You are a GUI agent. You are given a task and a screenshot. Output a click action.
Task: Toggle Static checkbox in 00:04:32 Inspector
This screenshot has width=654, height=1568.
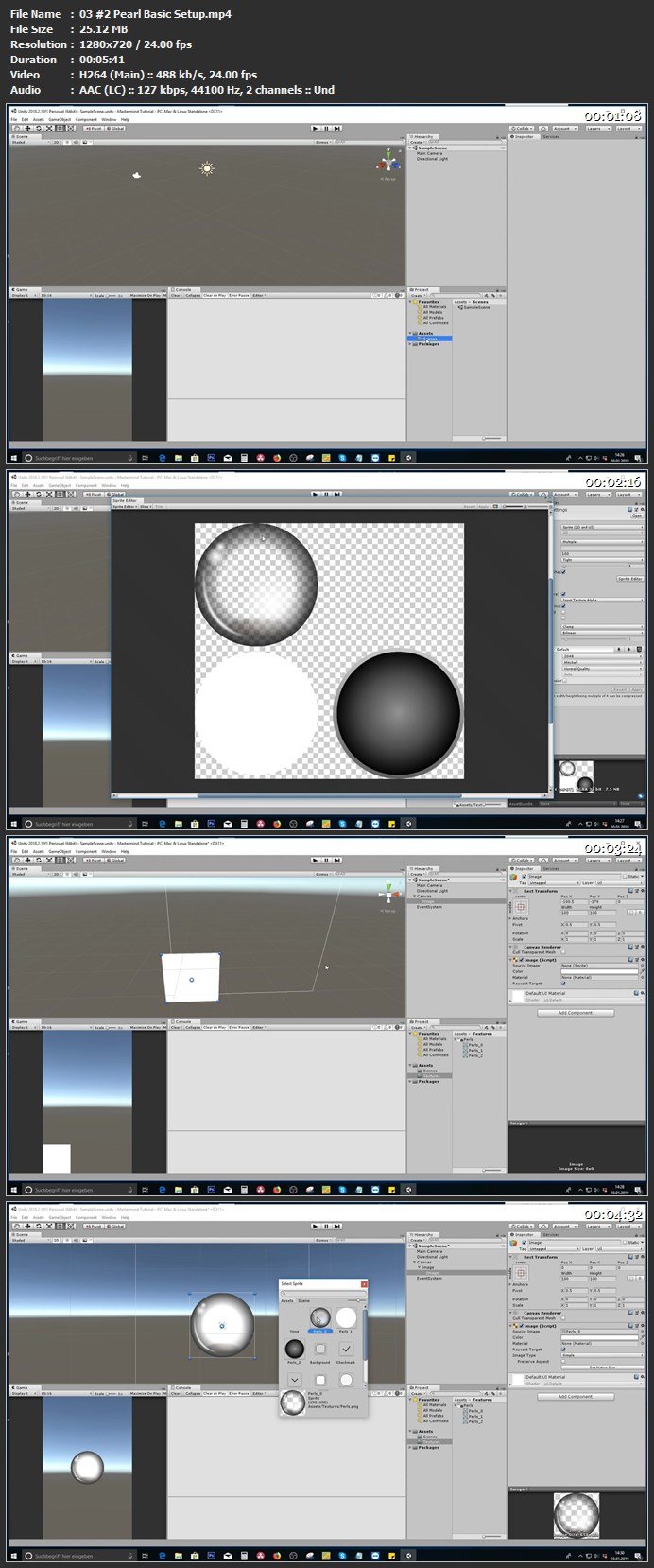tap(627, 1243)
